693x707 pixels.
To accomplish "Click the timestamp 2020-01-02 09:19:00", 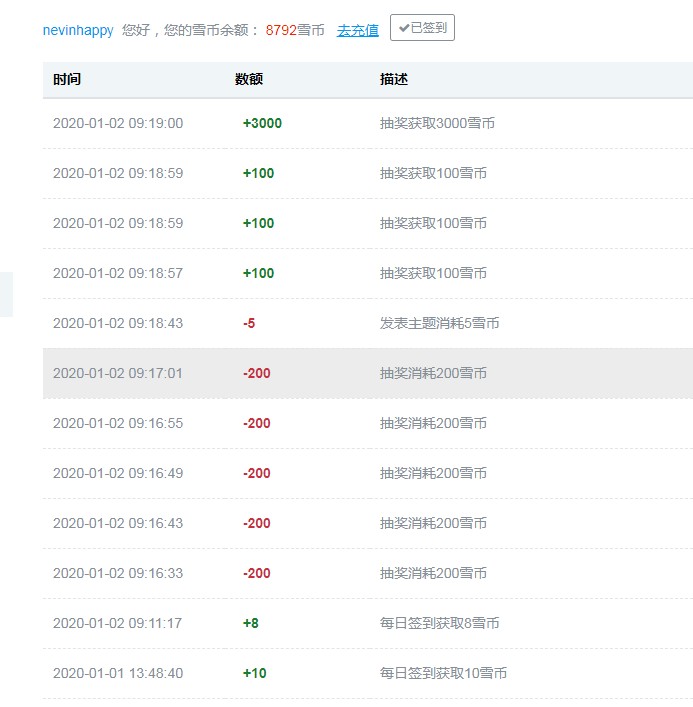I will (x=118, y=123).
